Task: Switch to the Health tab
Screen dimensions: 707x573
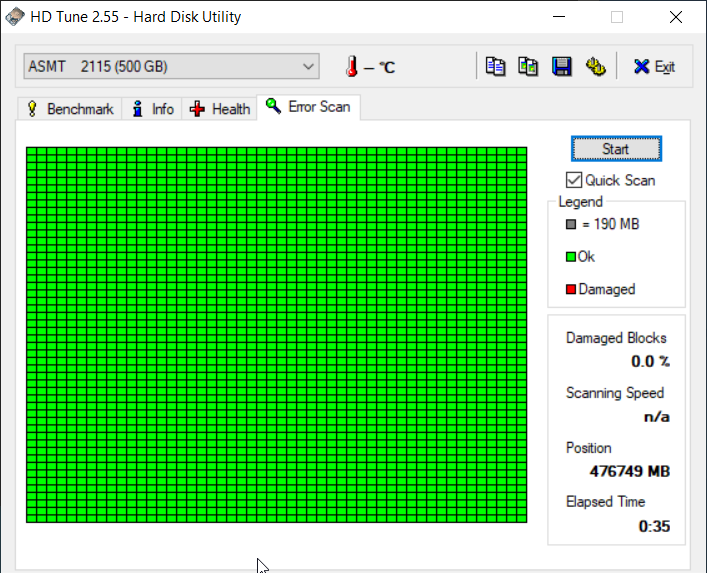Action: pos(220,109)
